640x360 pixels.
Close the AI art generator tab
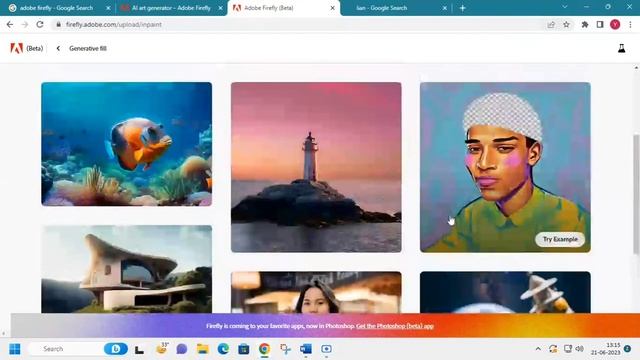(220, 8)
